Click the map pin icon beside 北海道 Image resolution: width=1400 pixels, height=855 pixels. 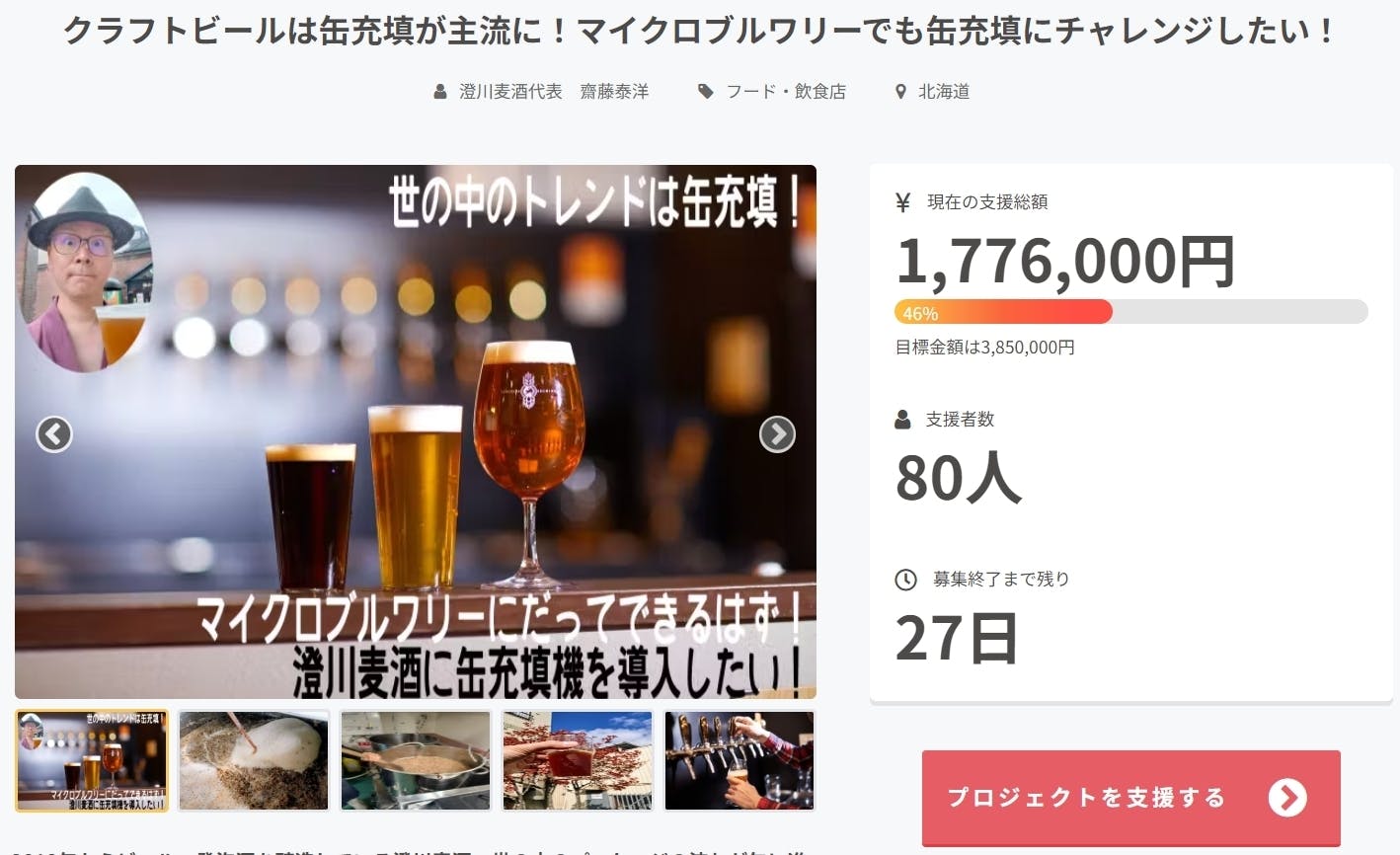pos(900,92)
